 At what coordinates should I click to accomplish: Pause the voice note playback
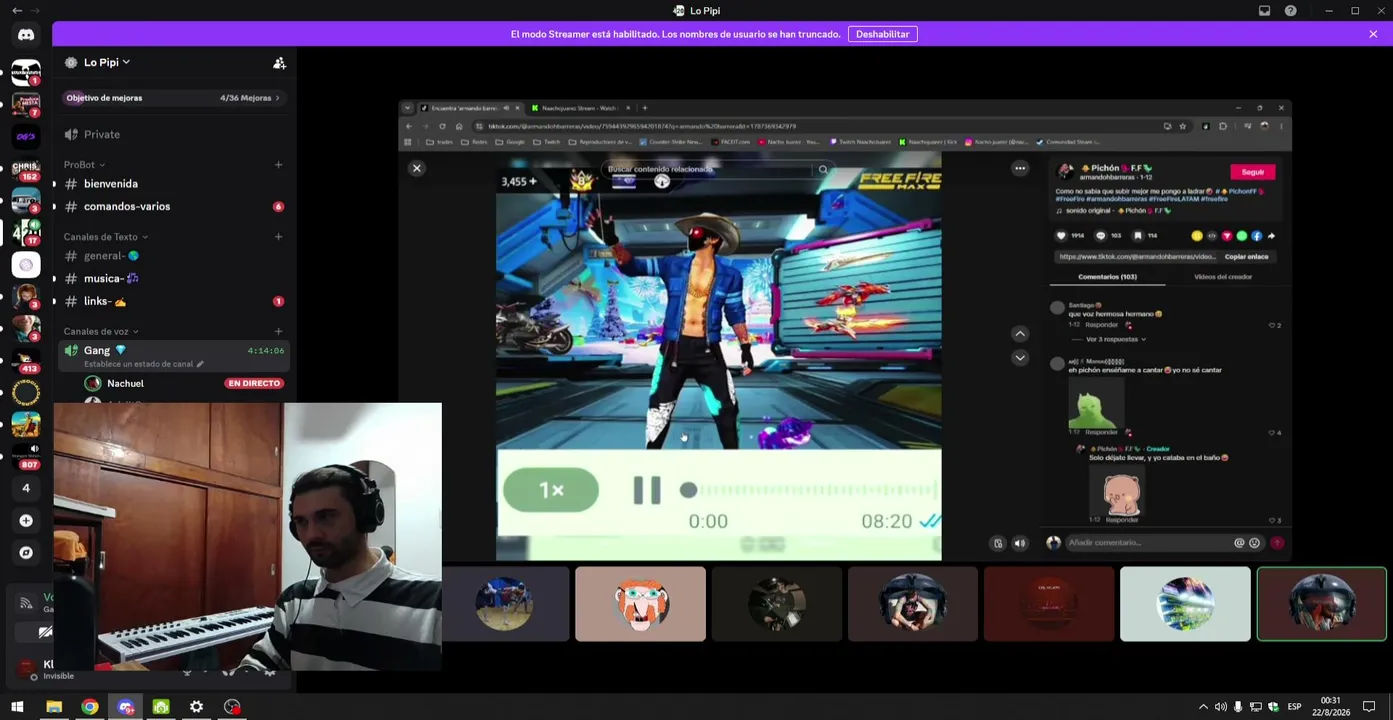point(647,490)
